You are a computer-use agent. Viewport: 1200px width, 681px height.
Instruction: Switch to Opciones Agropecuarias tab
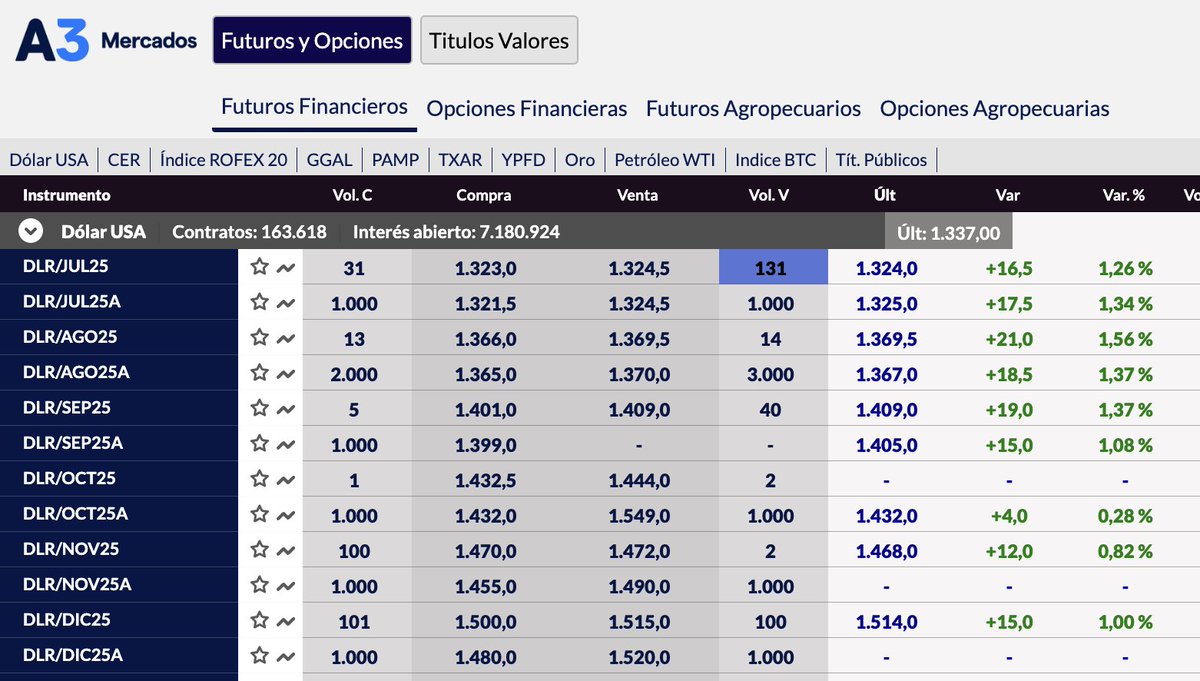click(994, 108)
